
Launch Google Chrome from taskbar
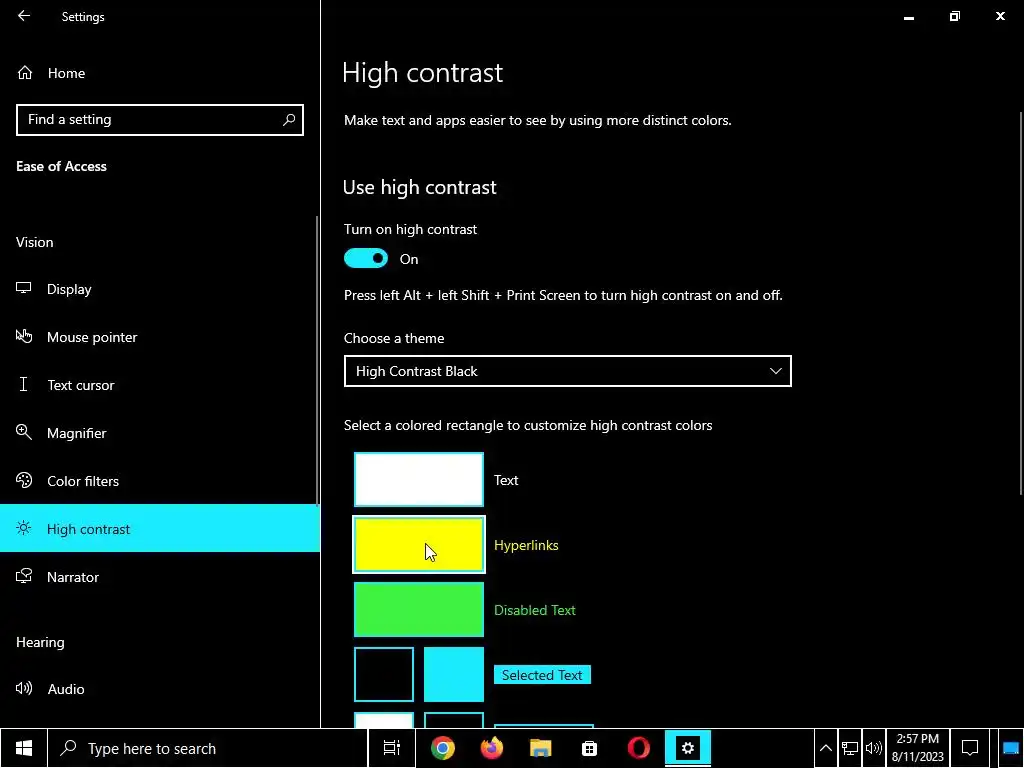click(443, 748)
